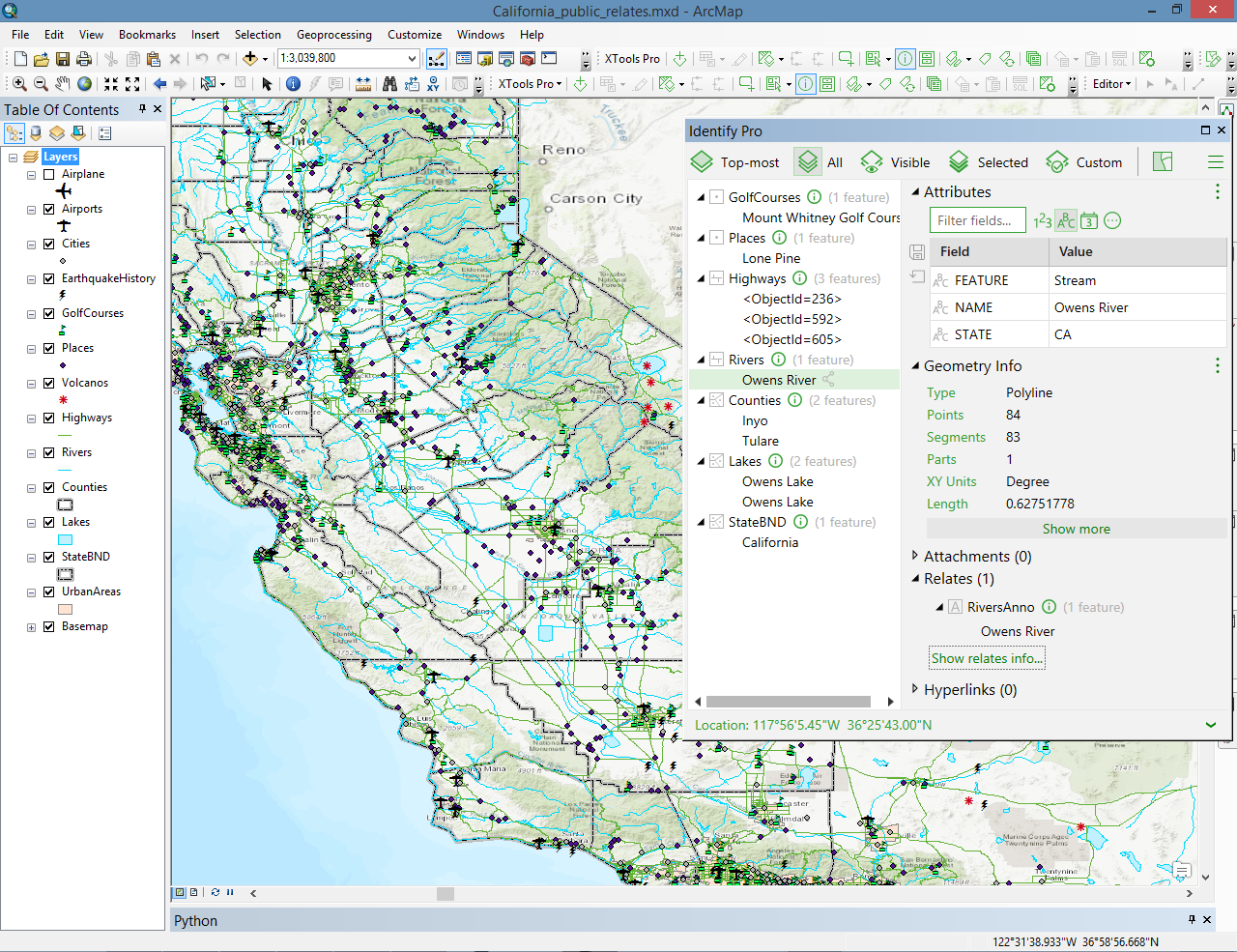Click in the Filter fields input box
Screen dimensions: 1237x952
point(977,220)
